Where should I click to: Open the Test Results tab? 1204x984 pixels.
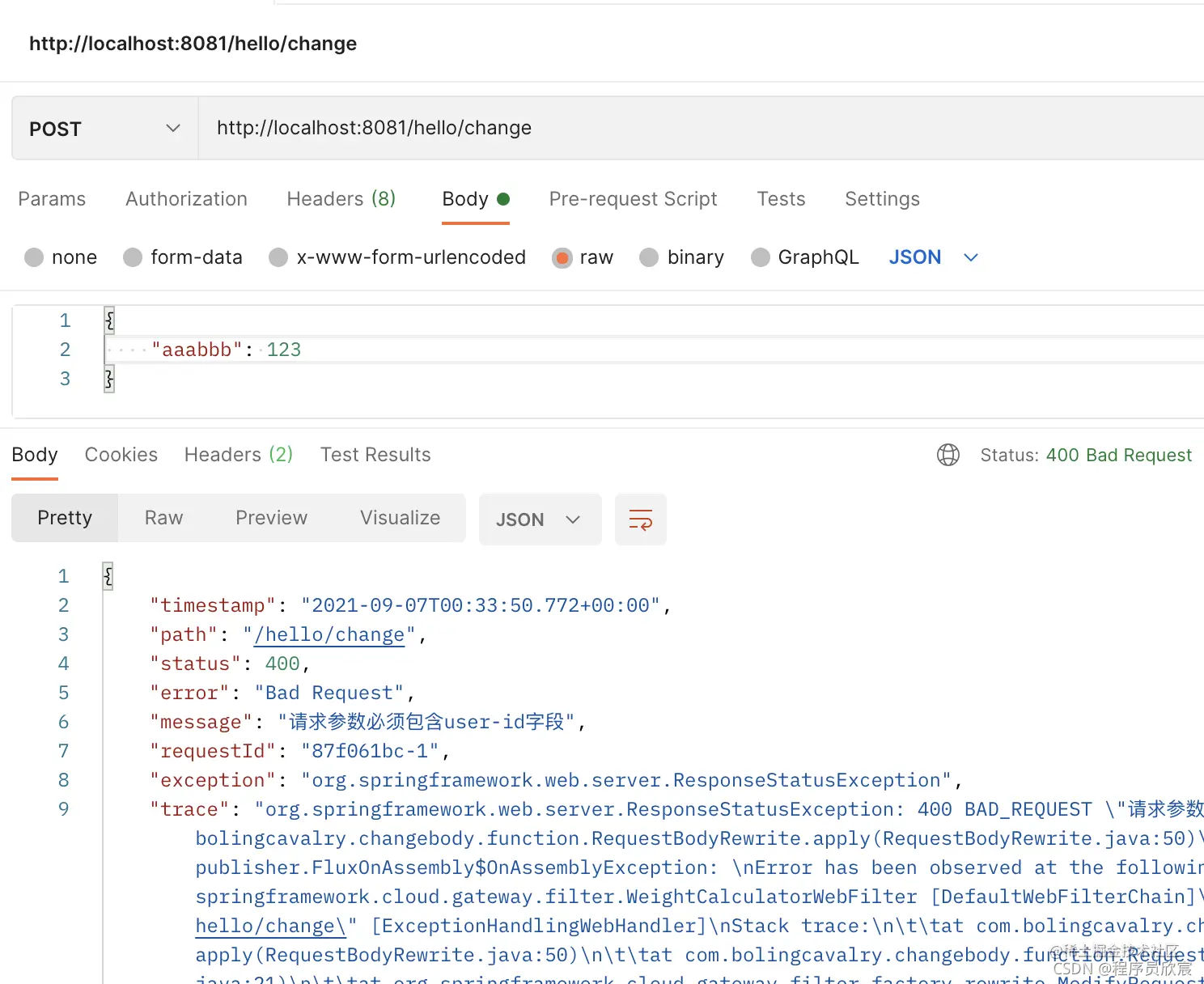tap(375, 455)
